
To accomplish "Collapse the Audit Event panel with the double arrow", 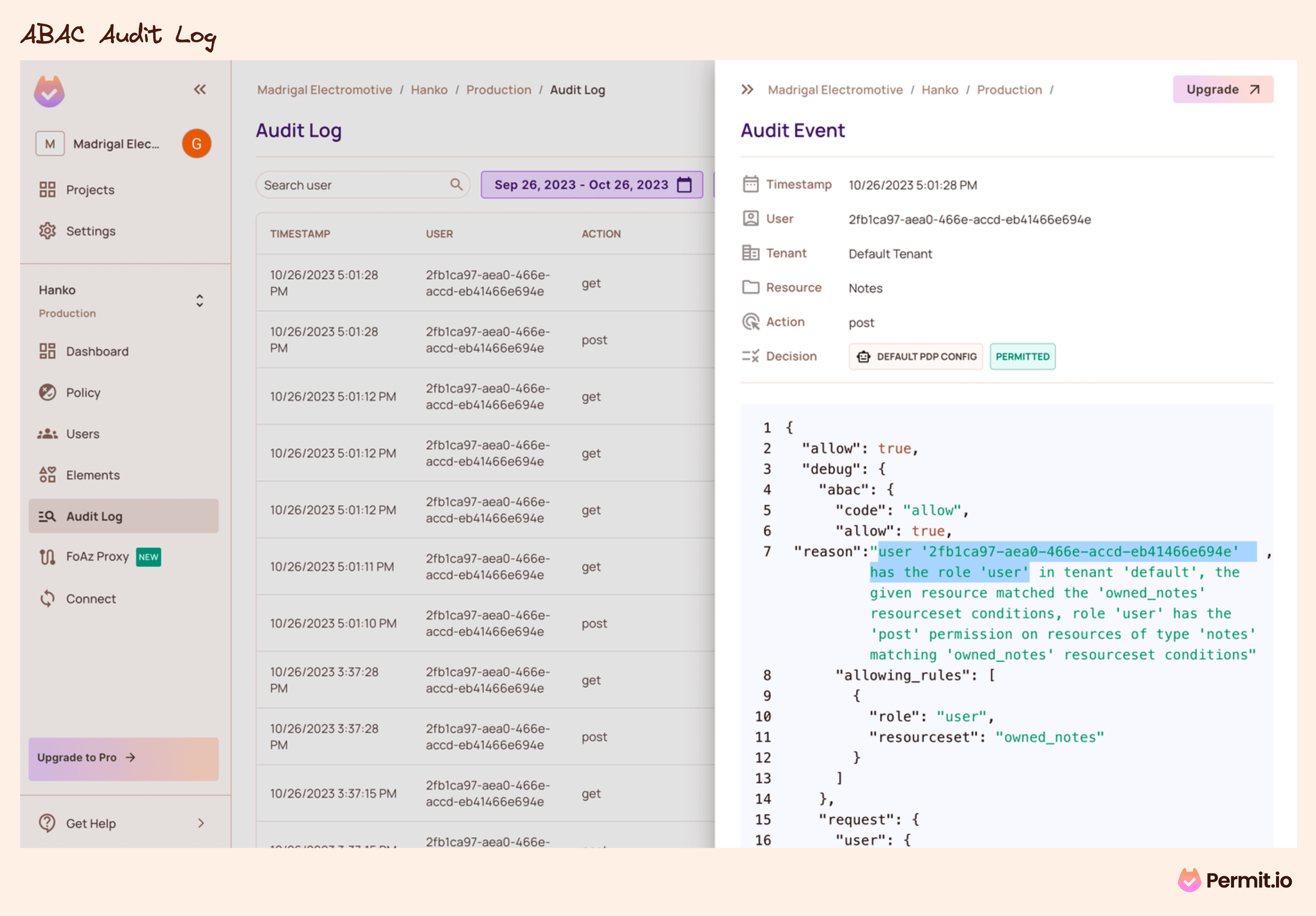I will coord(747,90).
